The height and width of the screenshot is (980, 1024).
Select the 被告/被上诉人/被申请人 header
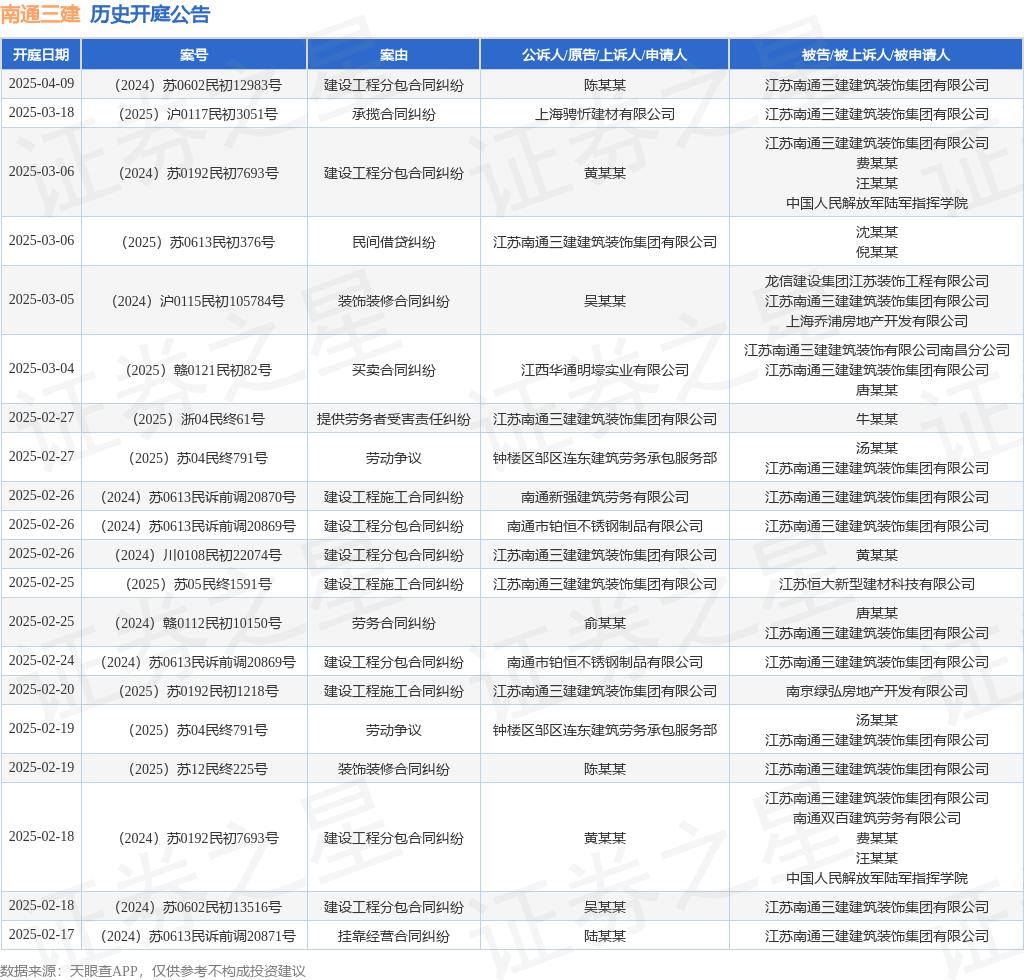[876, 55]
